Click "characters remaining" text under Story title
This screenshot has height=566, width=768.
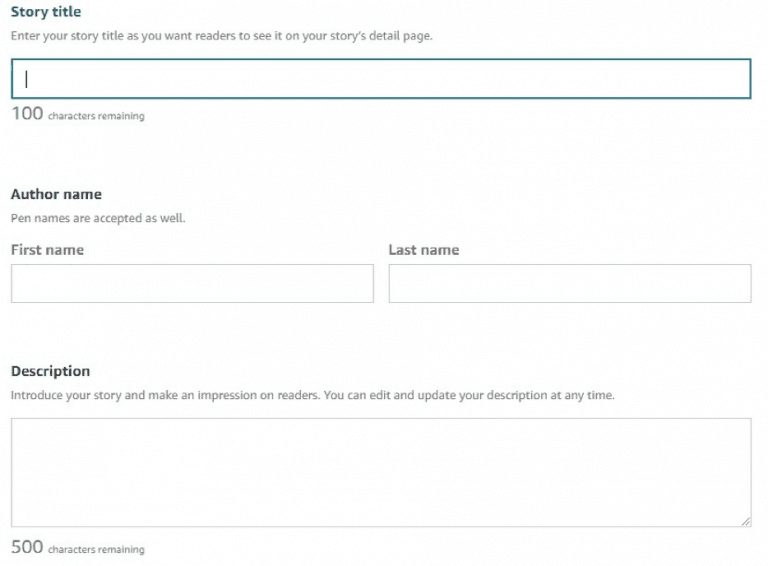[x=96, y=116]
